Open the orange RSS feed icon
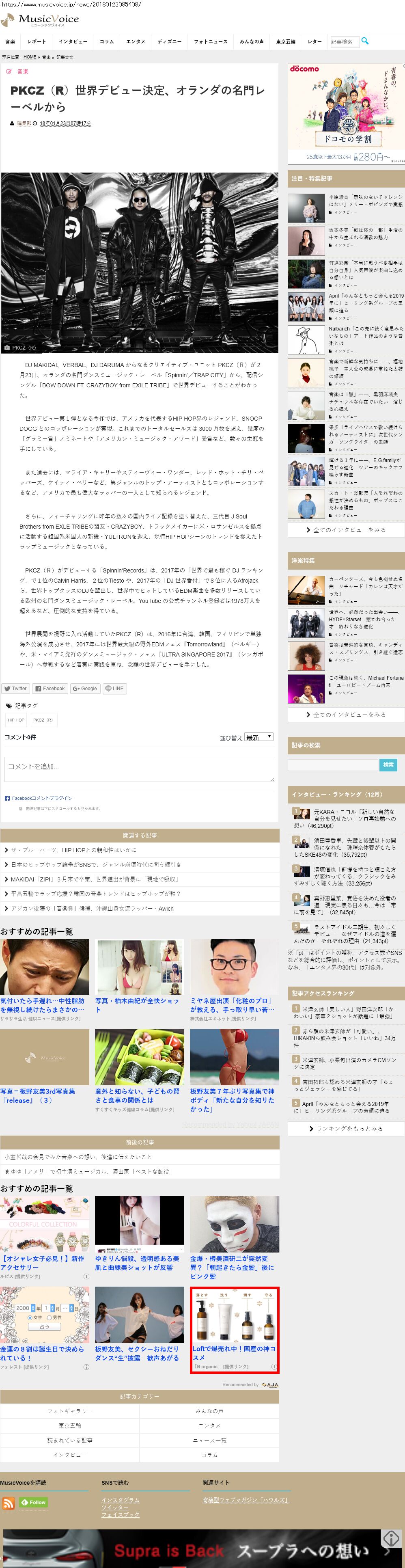 click(x=9, y=1503)
